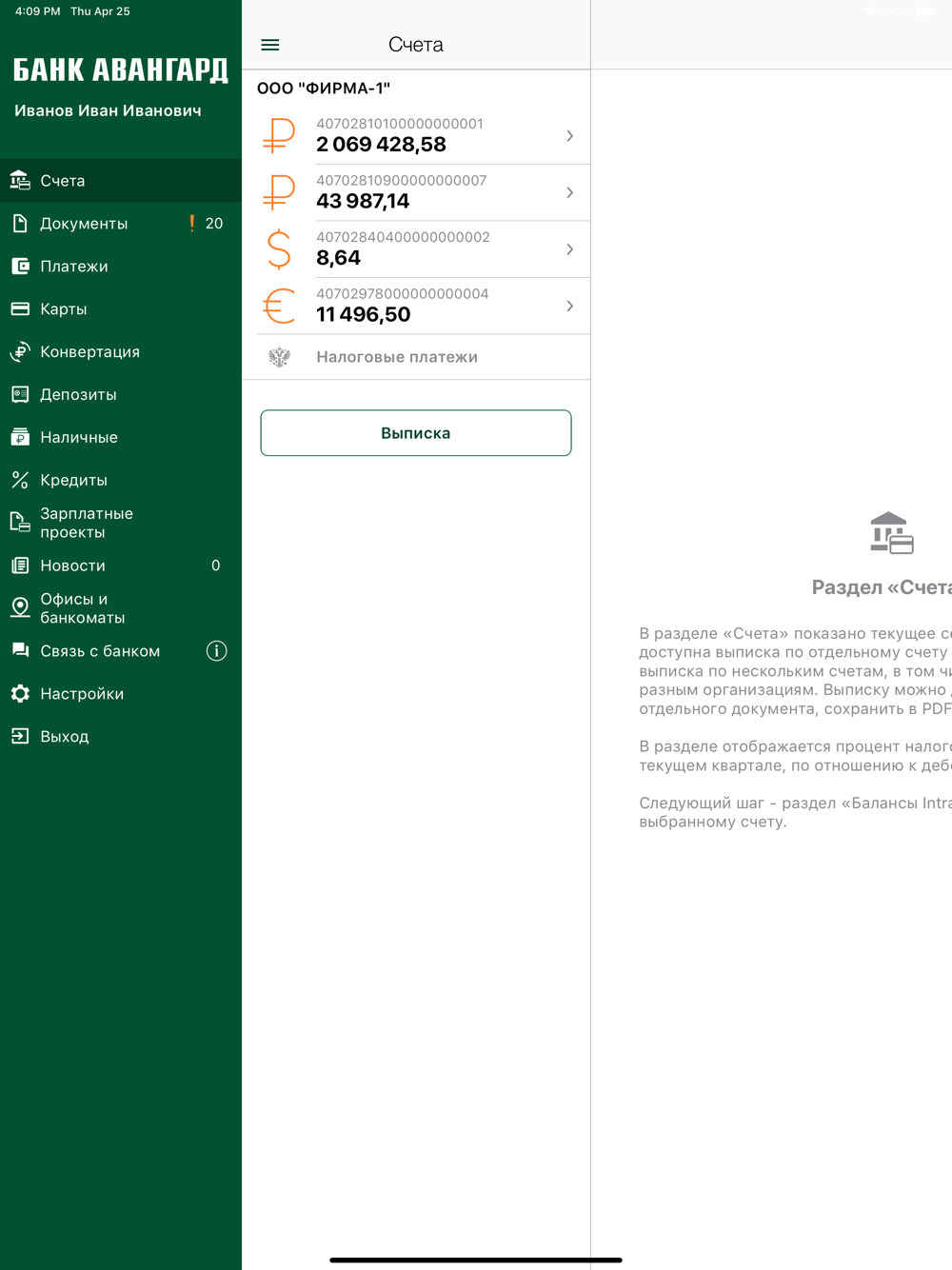This screenshot has width=952, height=1270.
Task: Tap Наличные cash icon
Action: coord(20,437)
